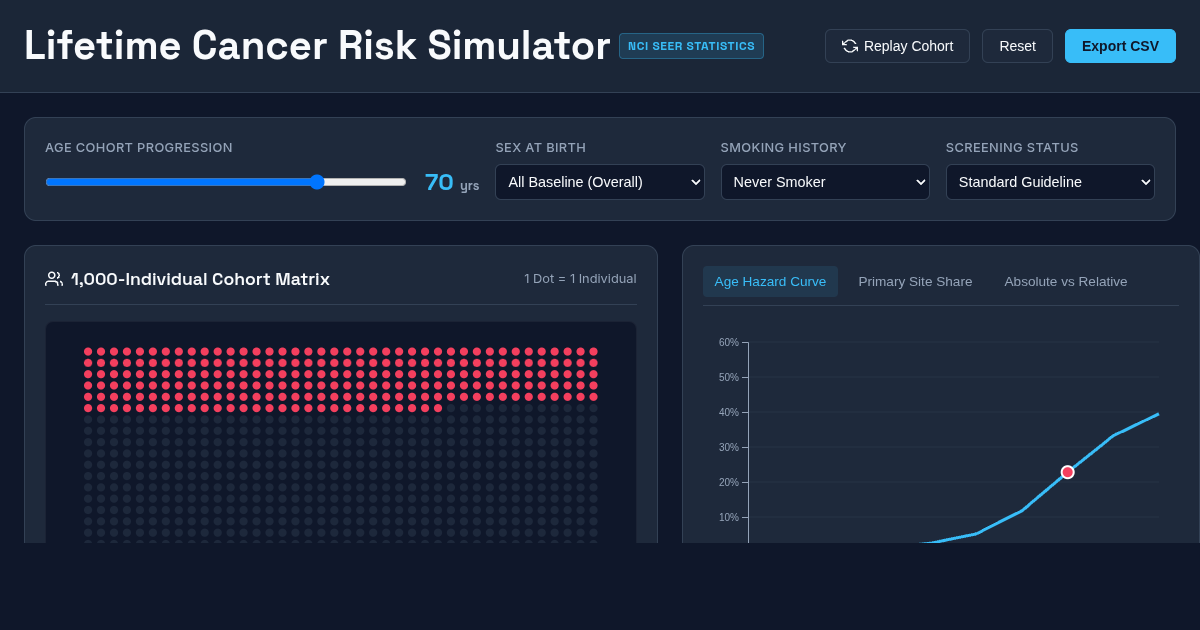The image size is (1200, 630).
Task: Click the 20% axis label
Action: pos(728,482)
